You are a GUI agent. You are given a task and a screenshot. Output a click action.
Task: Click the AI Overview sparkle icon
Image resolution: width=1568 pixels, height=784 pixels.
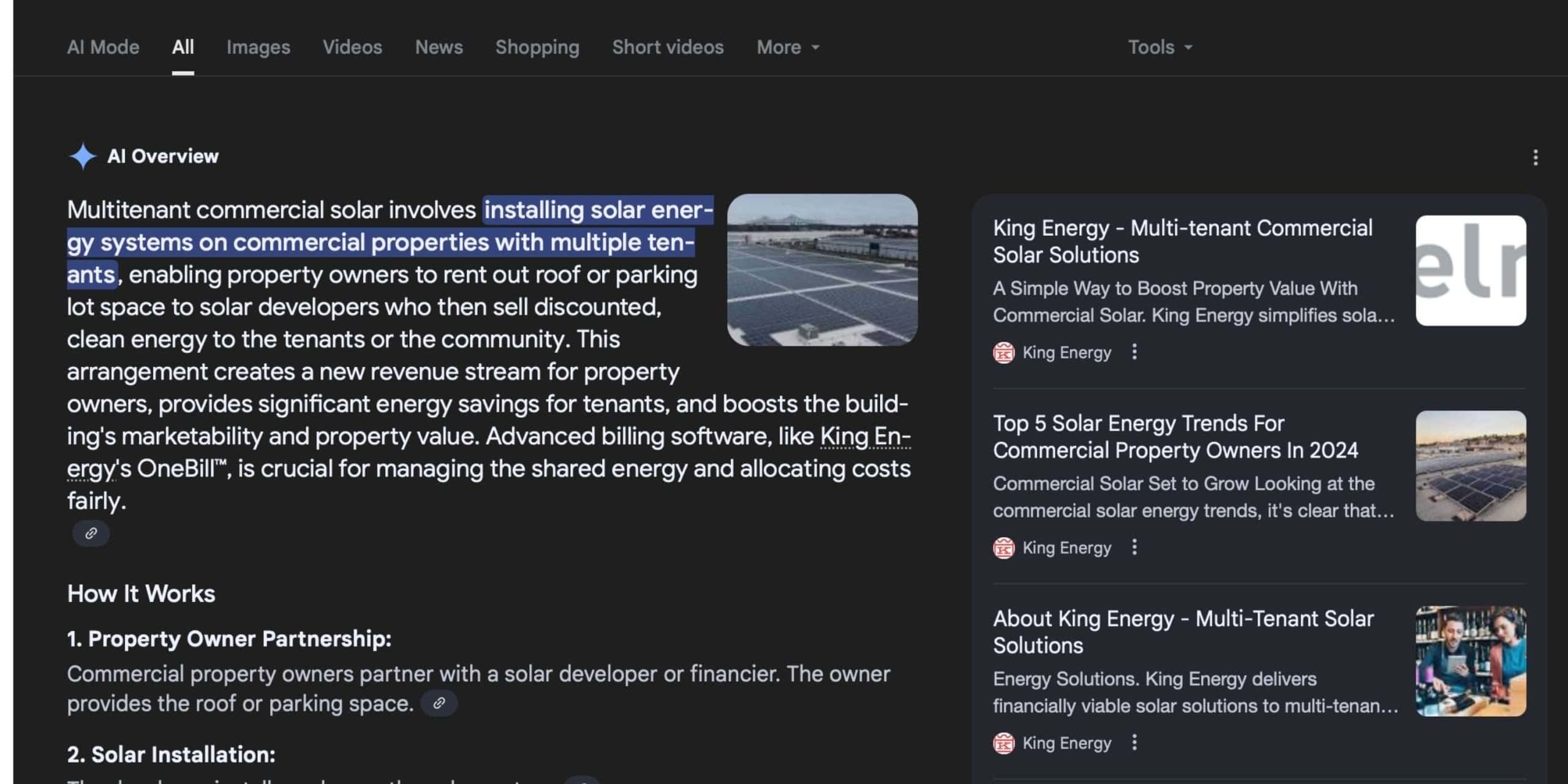82,156
